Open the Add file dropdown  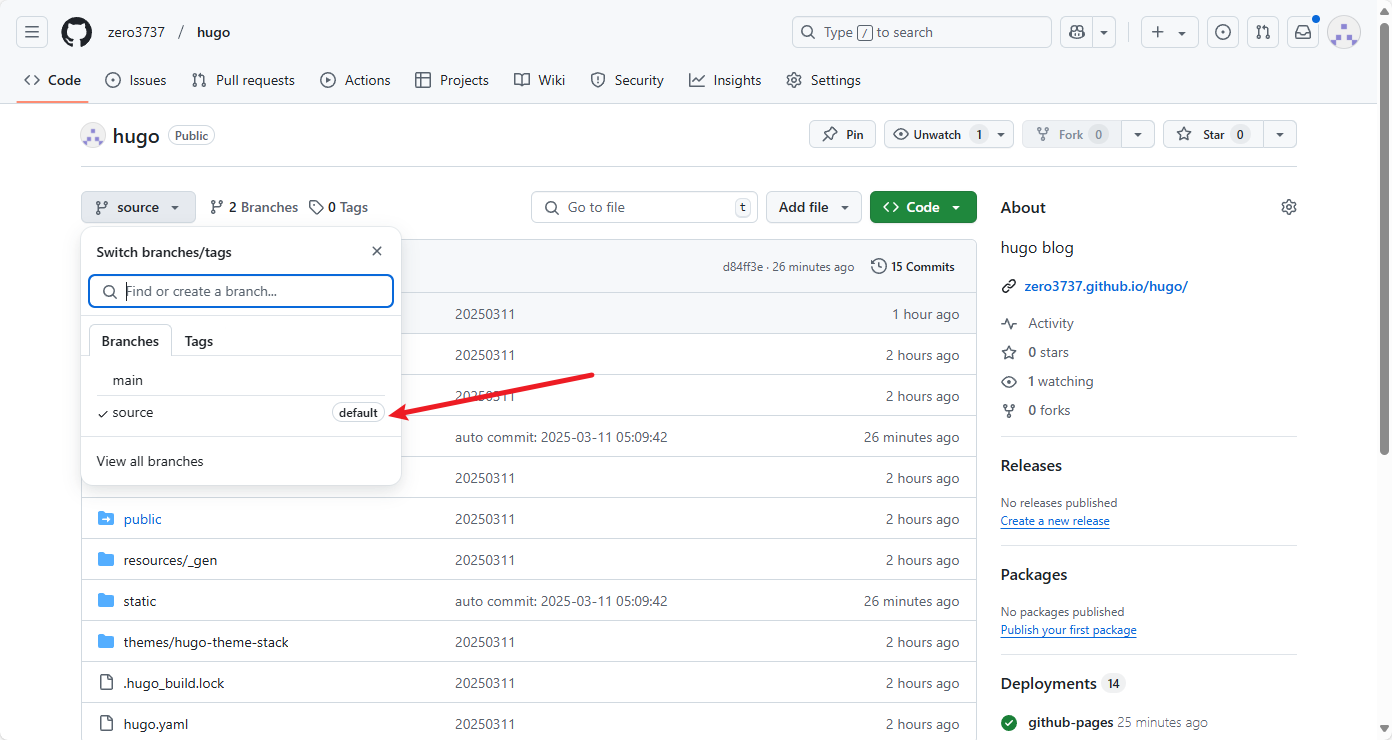point(814,207)
